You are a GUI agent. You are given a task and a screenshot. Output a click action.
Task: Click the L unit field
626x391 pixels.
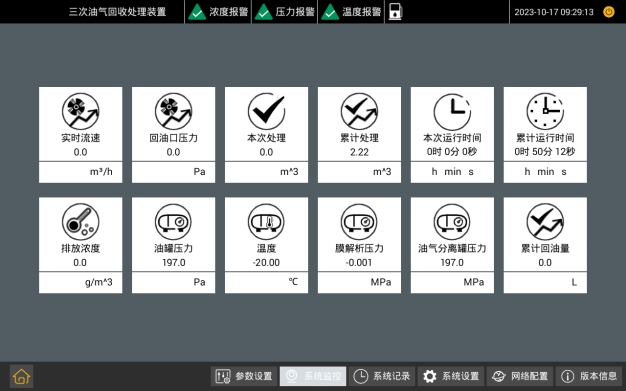[545, 282]
